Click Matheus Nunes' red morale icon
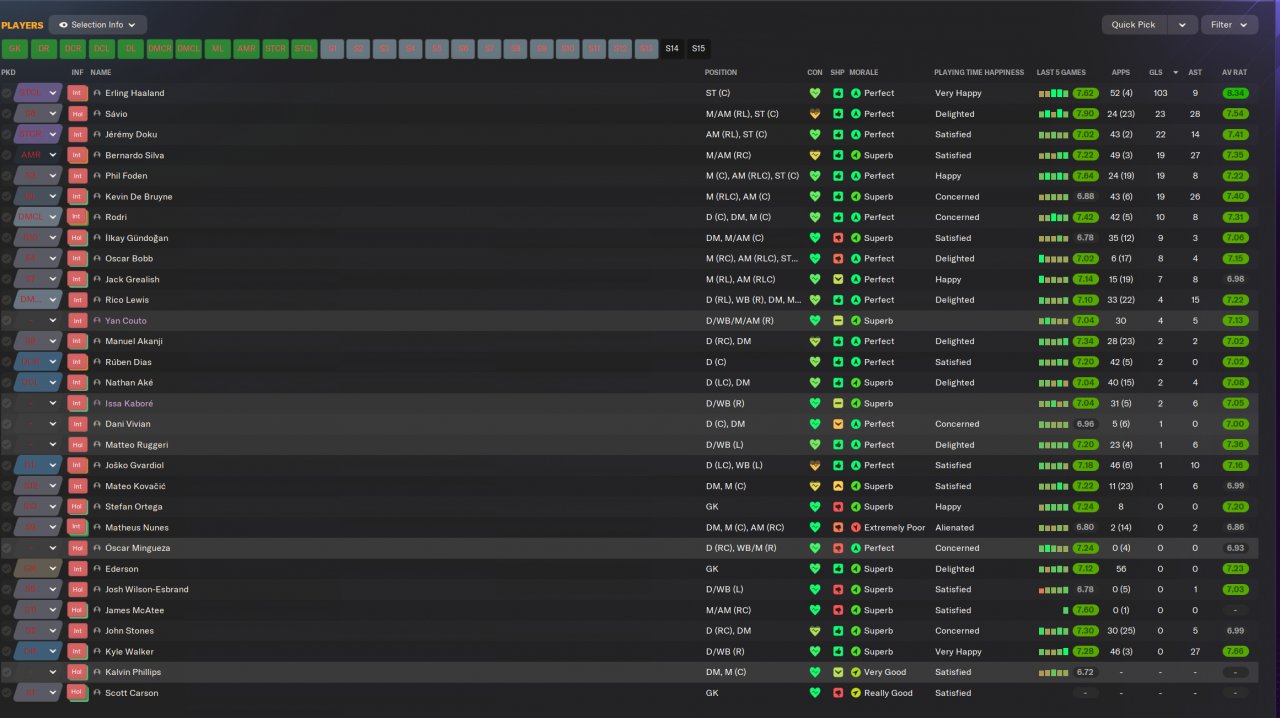Screen dimensions: 1280x718 856,527
